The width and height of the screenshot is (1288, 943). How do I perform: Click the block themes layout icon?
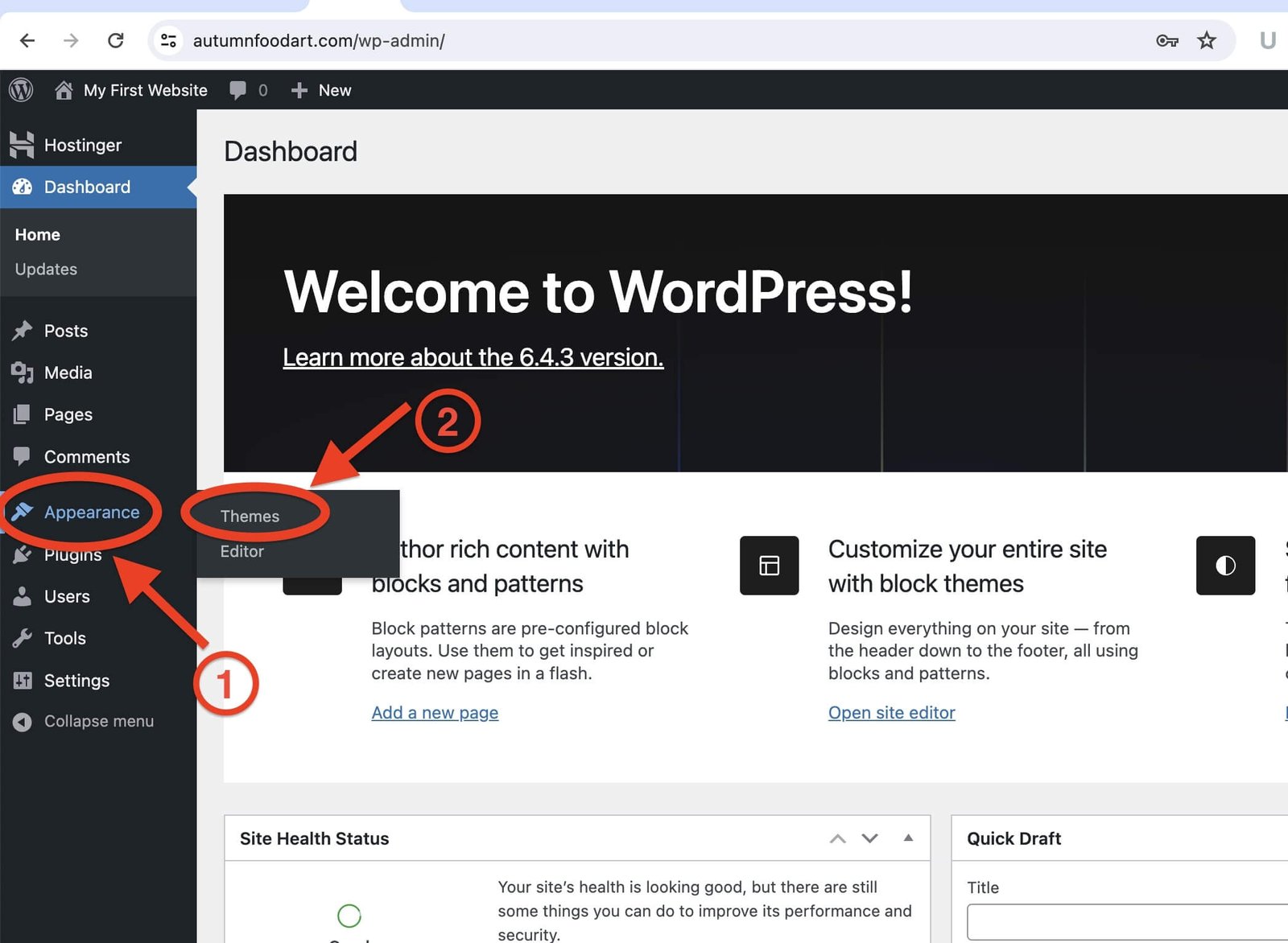pyautogui.click(x=770, y=566)
